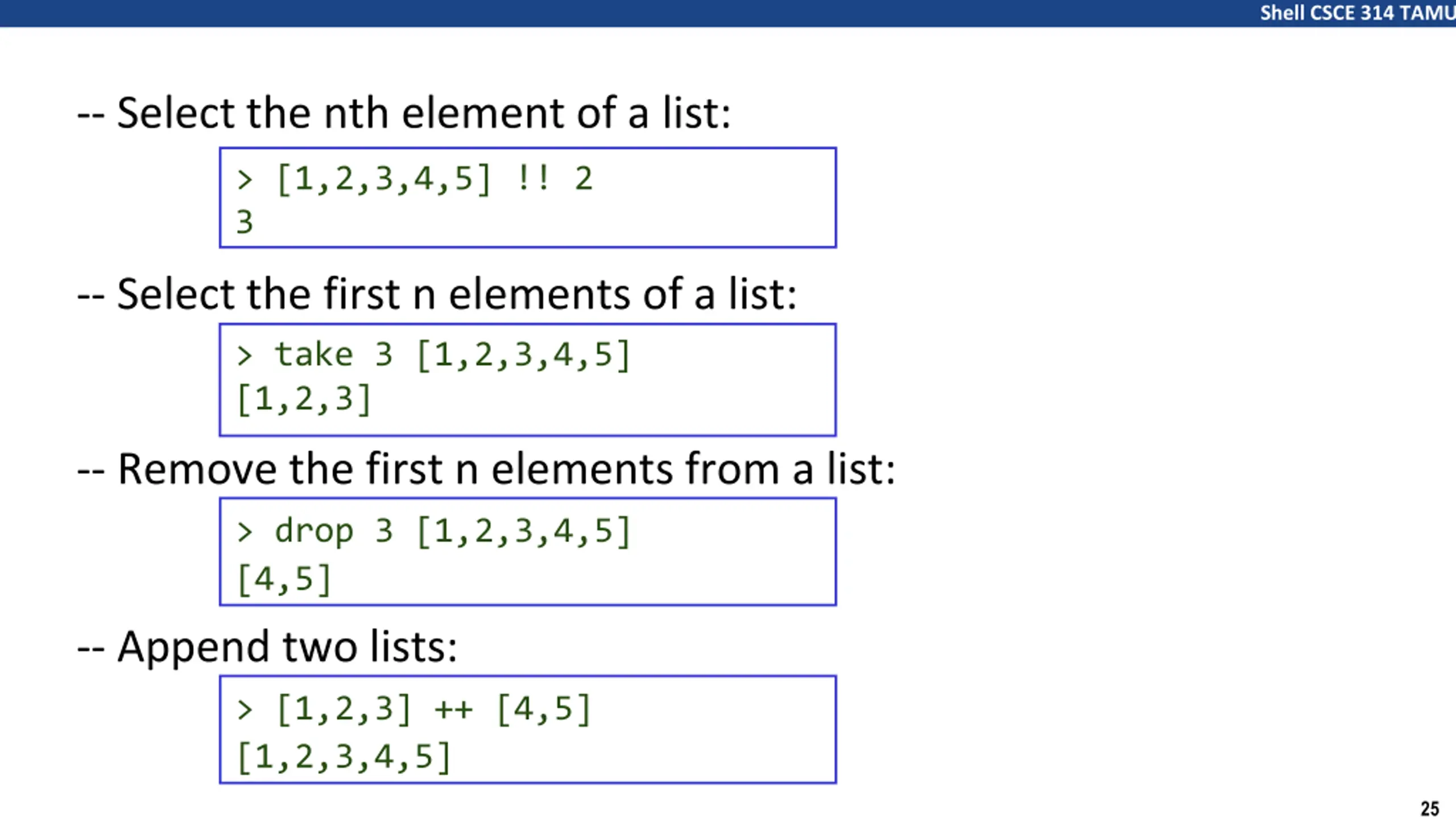The image size is (1456, 819).
Task: Click the result '3' in the first code box
Action: (245, 222)
